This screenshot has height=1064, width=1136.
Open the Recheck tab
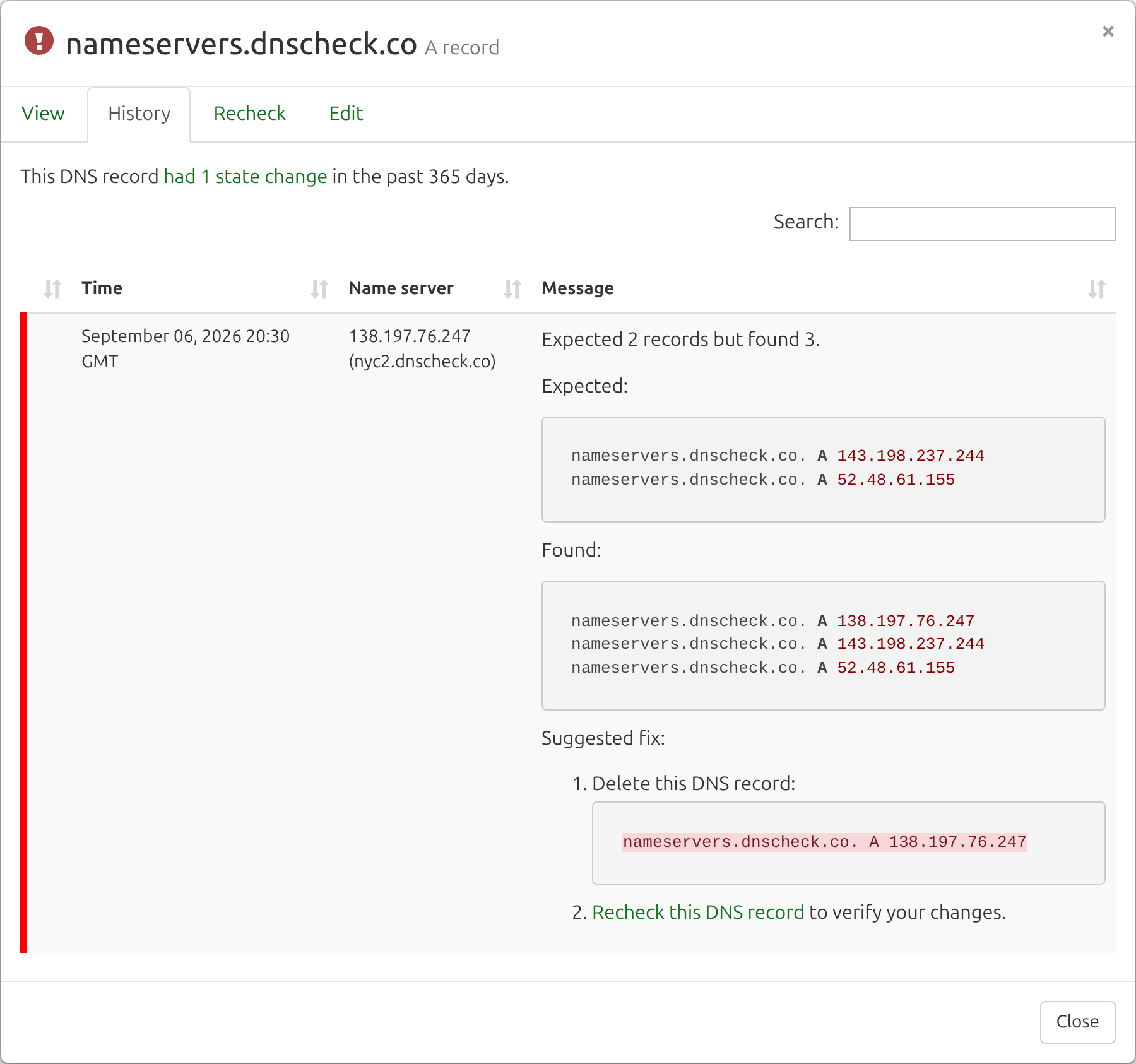(250, 114)
